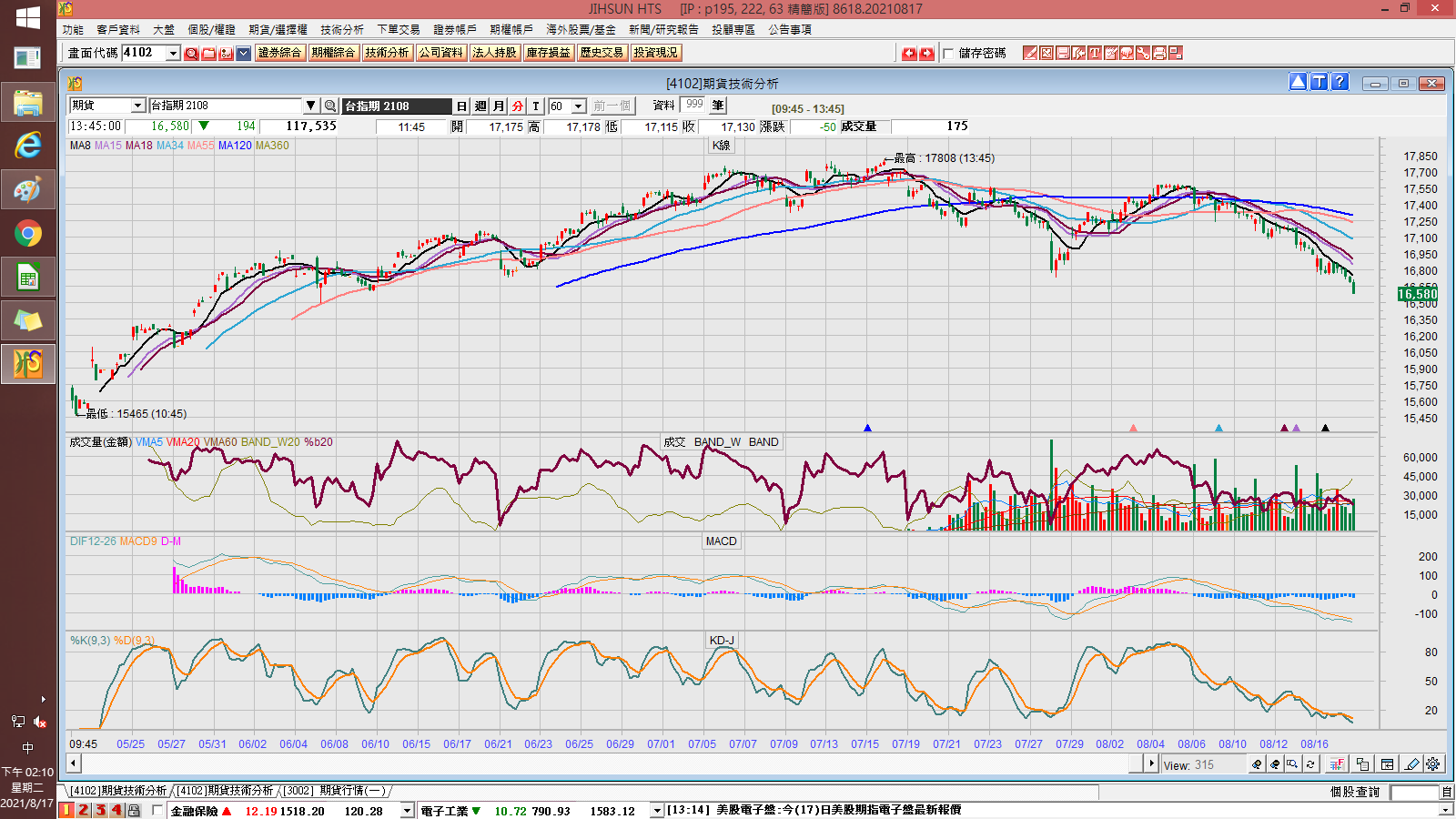Click the panel collapse icon below chart
The width and height of the screenshot is (1456, 819).
pyautogui.click(x=1387, y=764)
